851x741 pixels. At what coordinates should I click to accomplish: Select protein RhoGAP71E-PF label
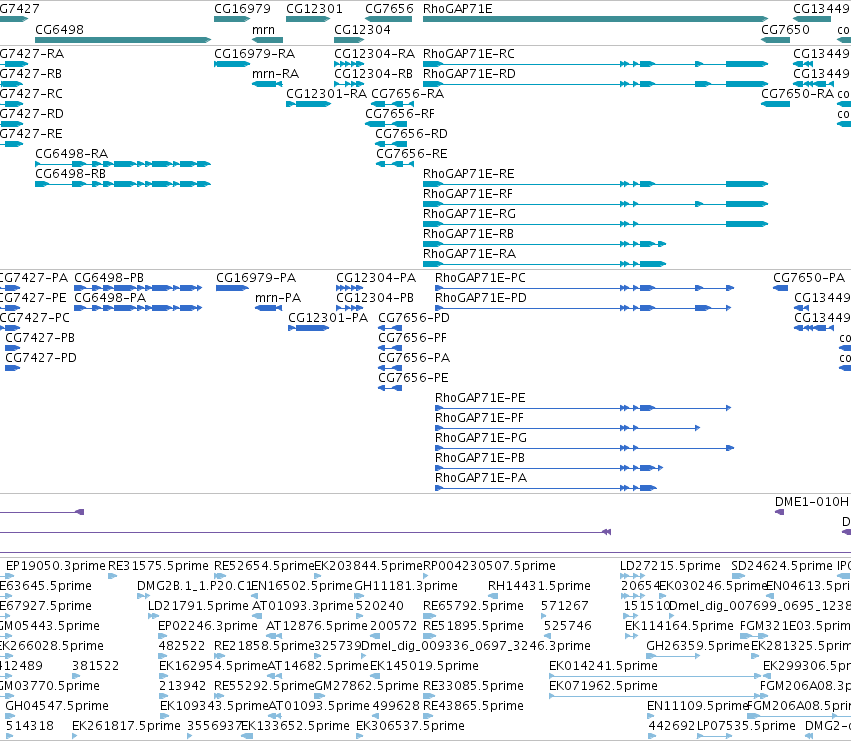[x=480, y=419]
